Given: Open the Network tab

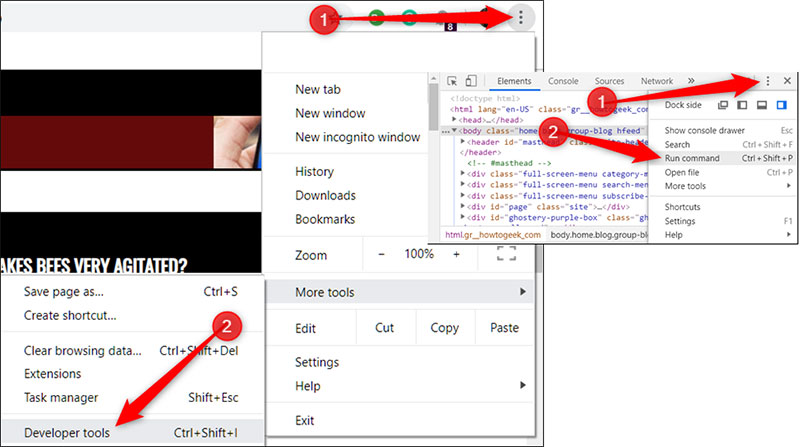Looking at the screenshot, I should coord(656,81).
